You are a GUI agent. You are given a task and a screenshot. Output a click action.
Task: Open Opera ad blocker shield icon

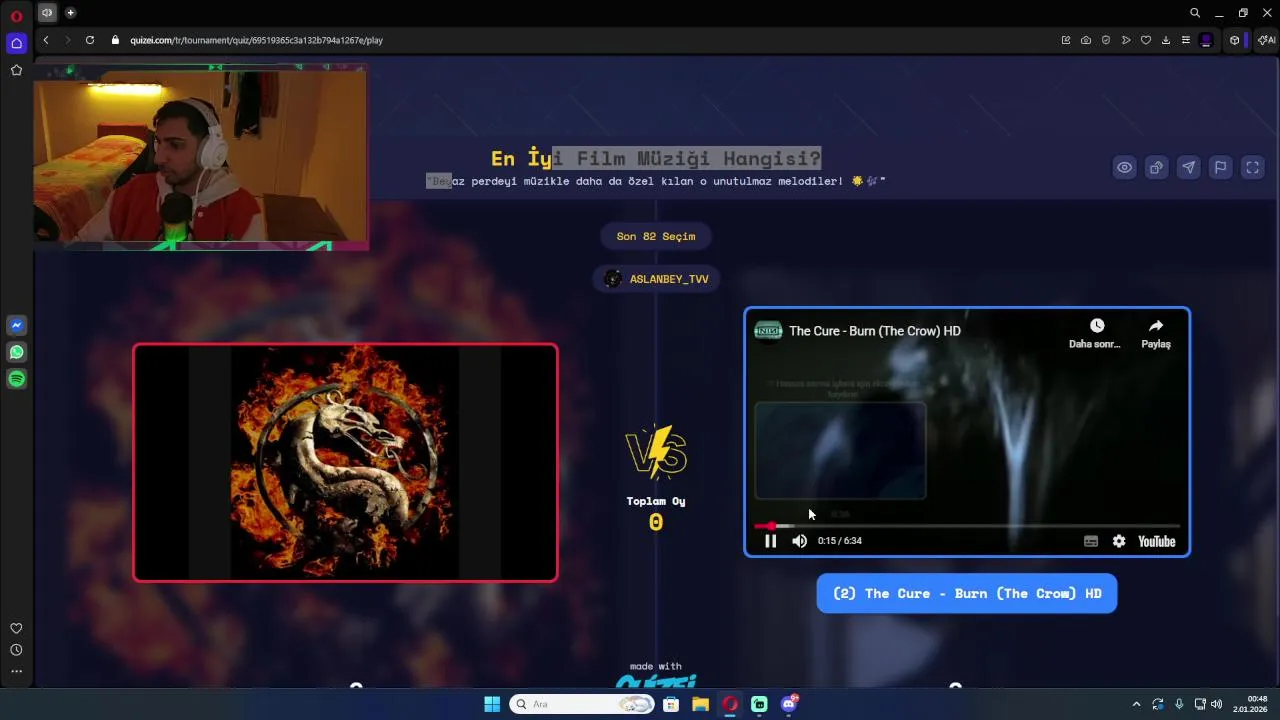[x=1106, y=40]
